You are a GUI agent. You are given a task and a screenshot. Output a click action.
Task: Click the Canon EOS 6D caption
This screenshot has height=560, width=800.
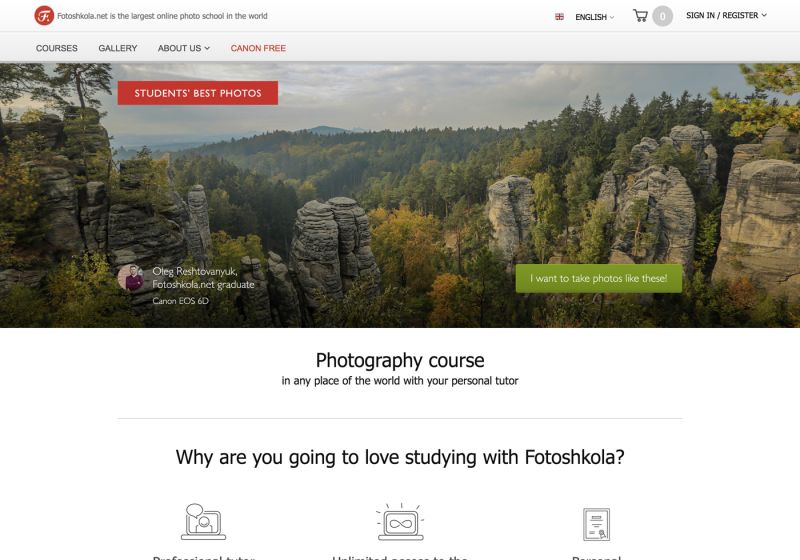coord(181,301)
